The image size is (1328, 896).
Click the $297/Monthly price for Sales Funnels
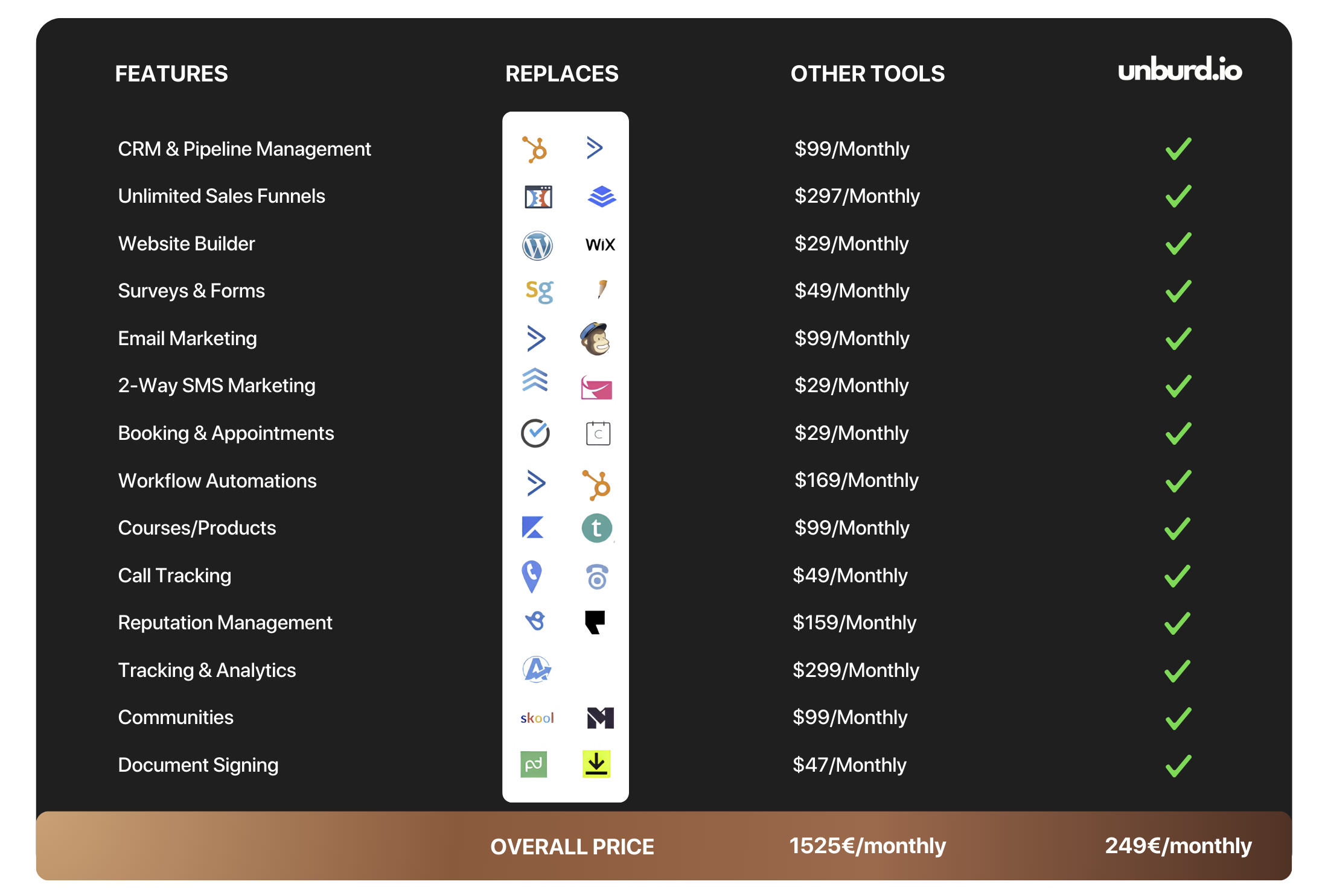pyautogui.click(x=857, y=196)
